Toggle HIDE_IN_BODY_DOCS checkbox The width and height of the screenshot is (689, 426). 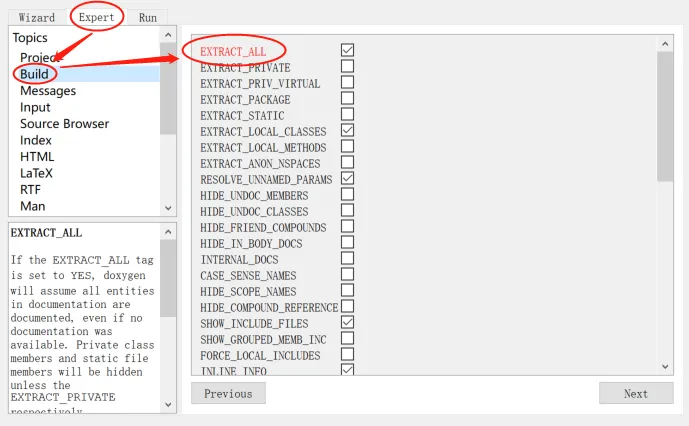point(347,242)
